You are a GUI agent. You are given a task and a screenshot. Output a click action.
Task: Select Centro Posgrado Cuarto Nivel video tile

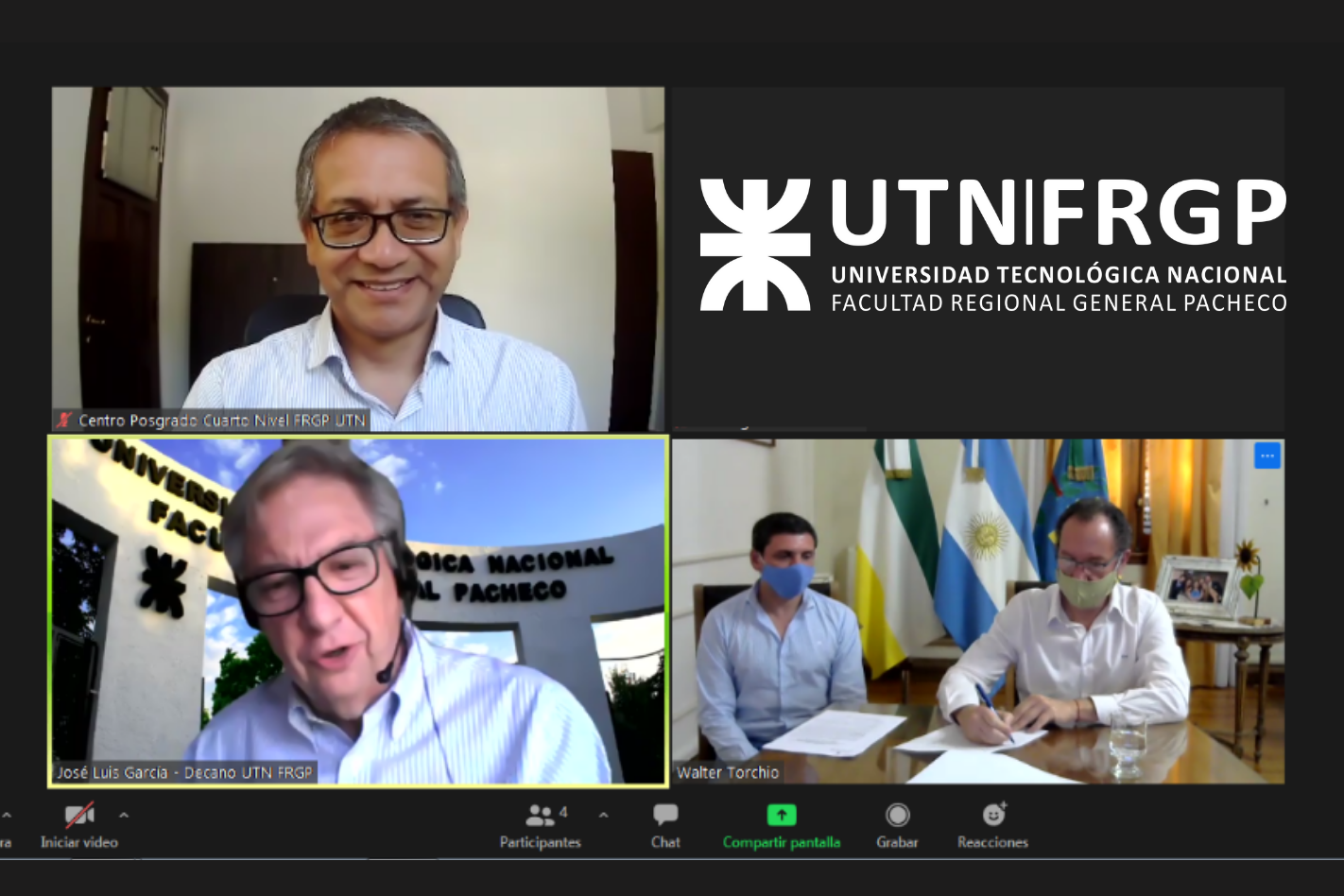358,259
